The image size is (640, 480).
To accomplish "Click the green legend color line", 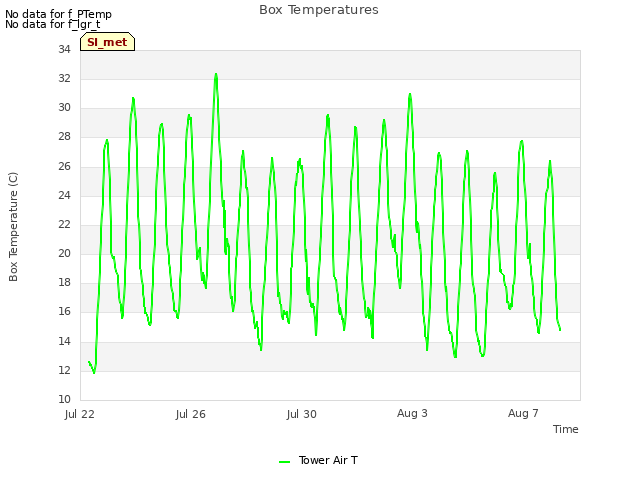I will [x=284, y=462].
